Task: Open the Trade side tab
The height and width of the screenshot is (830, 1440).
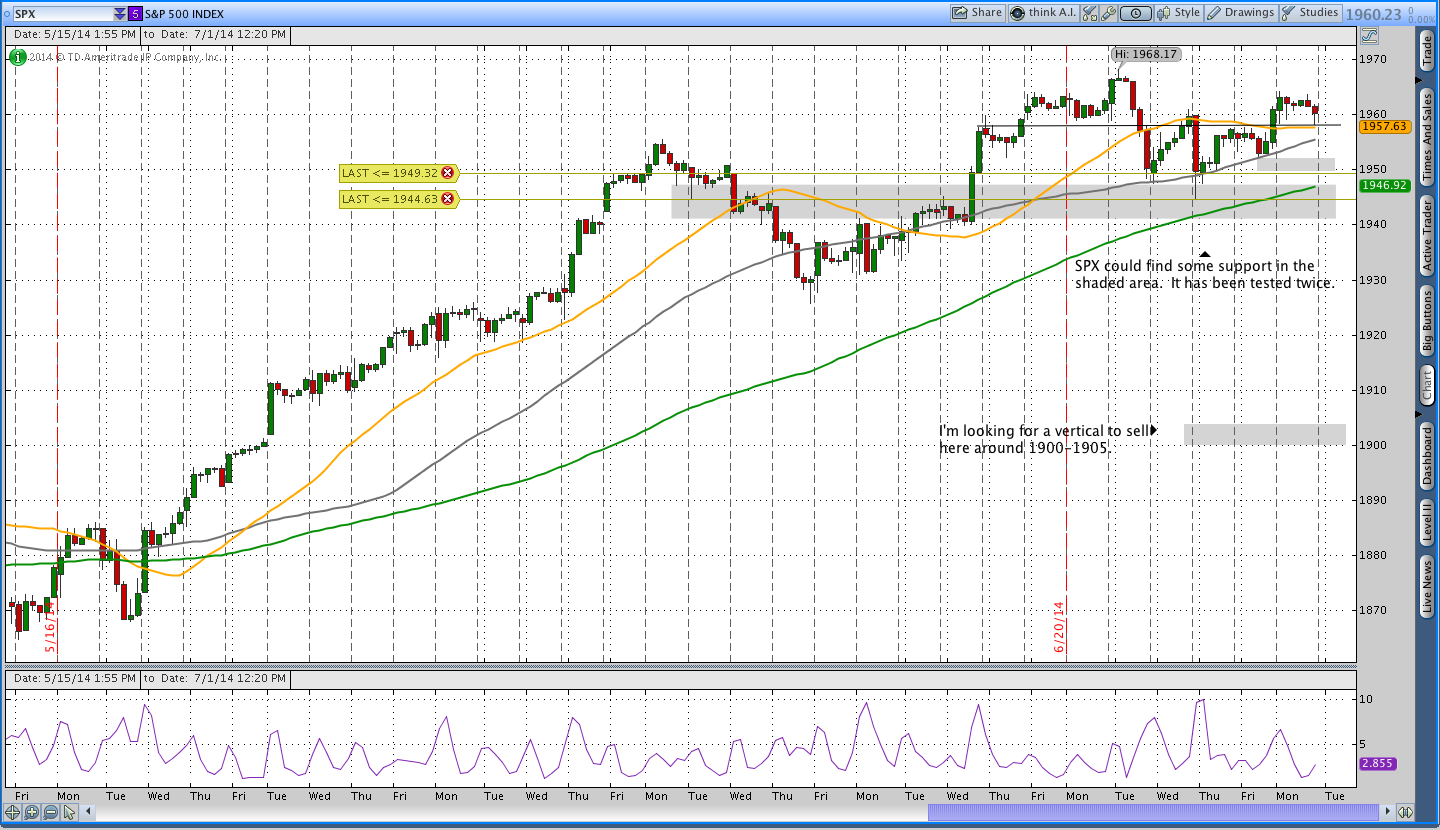Action: [1427, 50]
